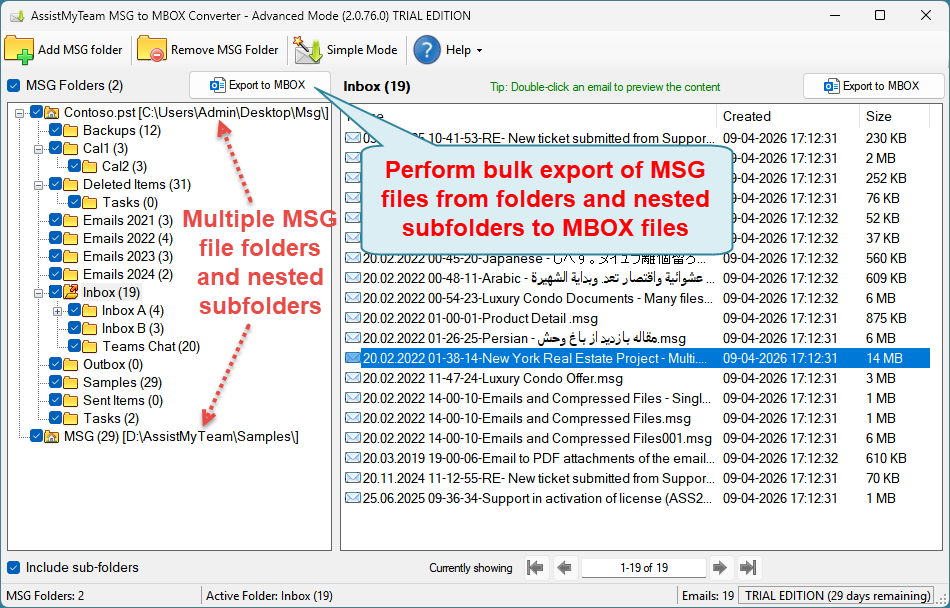The height and width of the screenshot is (608, 950).
Task: Click Export to MBOX button at top right
Action: coord(873,86)
